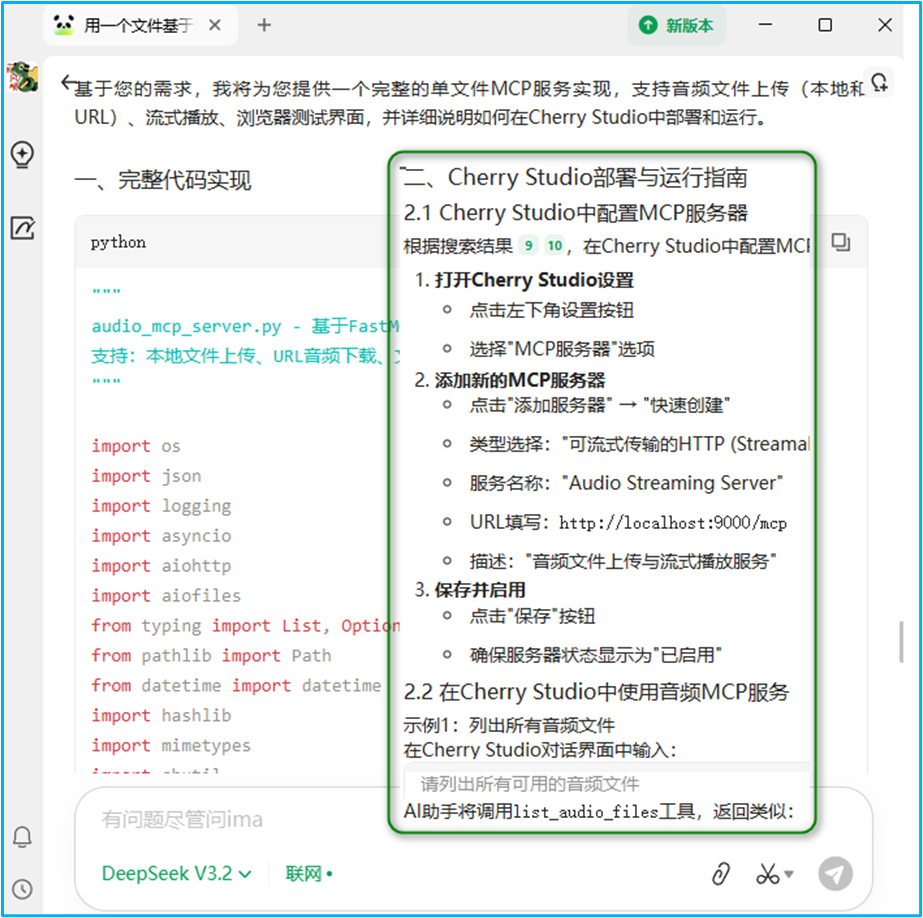Click the panda icon on the tab
The width and height of the screenshot is (923, 918).
(x=64, y=25)
